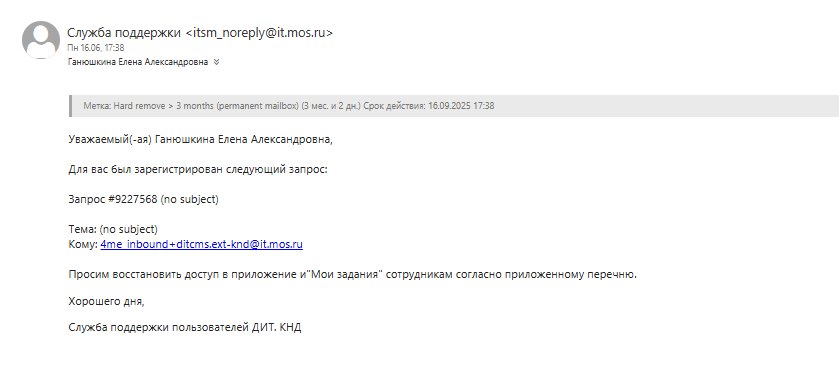Click the Хорошего дня closing line

point(106,301)
